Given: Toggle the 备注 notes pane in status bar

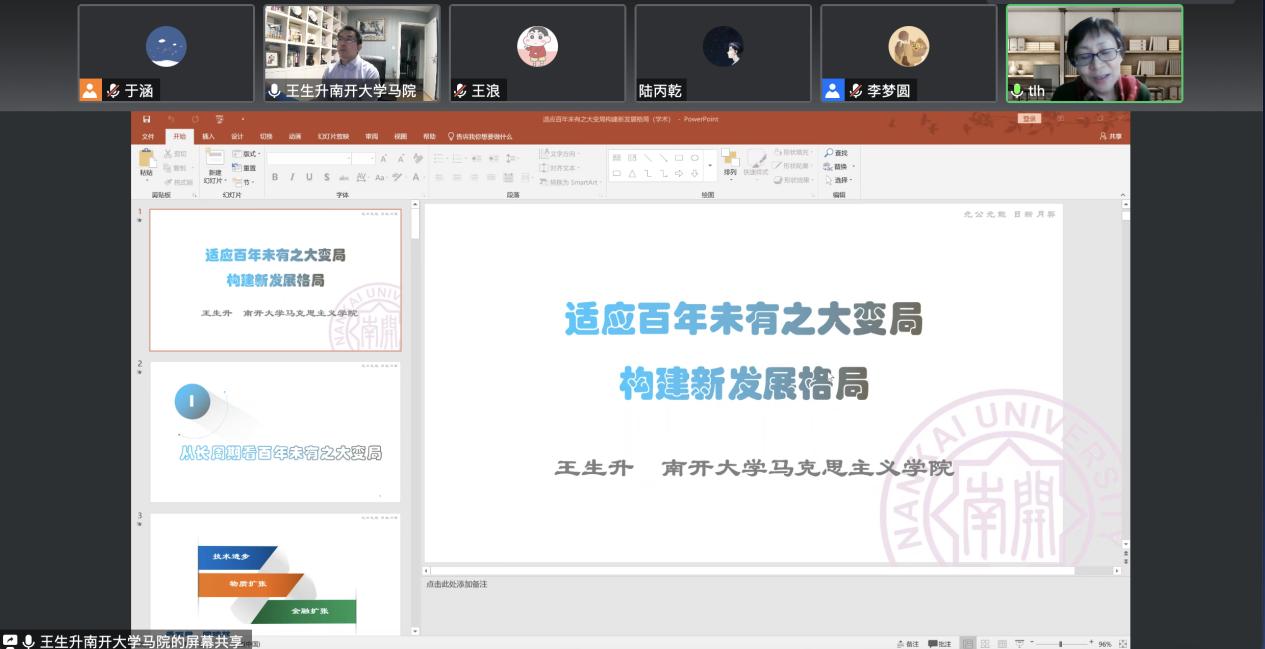Looking at the screenshot, I should [906, 644].
